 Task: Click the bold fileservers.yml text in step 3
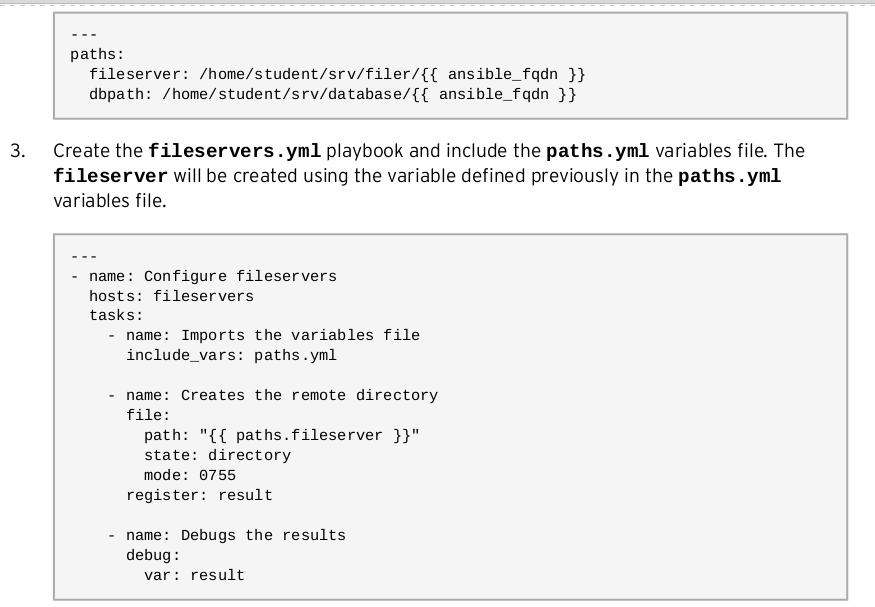(234, 152)
